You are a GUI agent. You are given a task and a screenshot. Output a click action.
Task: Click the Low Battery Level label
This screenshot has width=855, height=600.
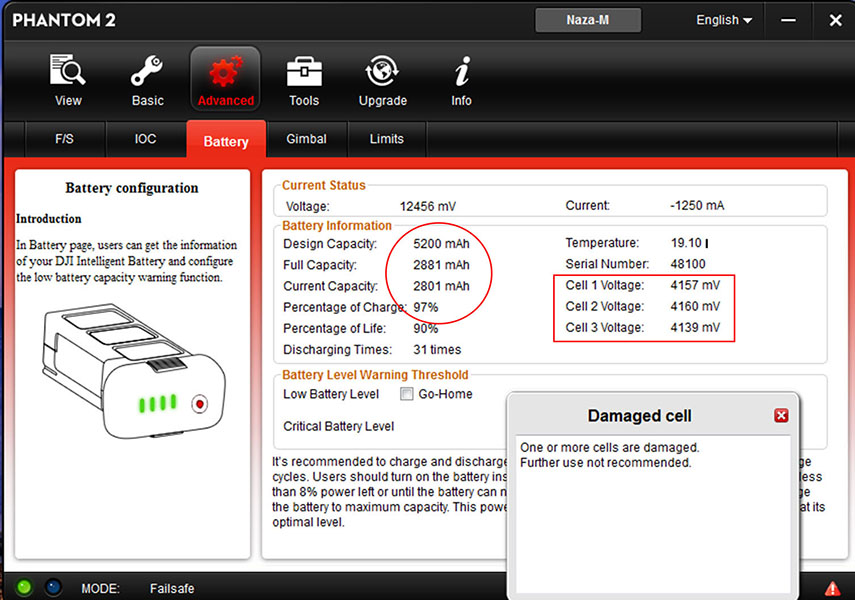[331, 394]
